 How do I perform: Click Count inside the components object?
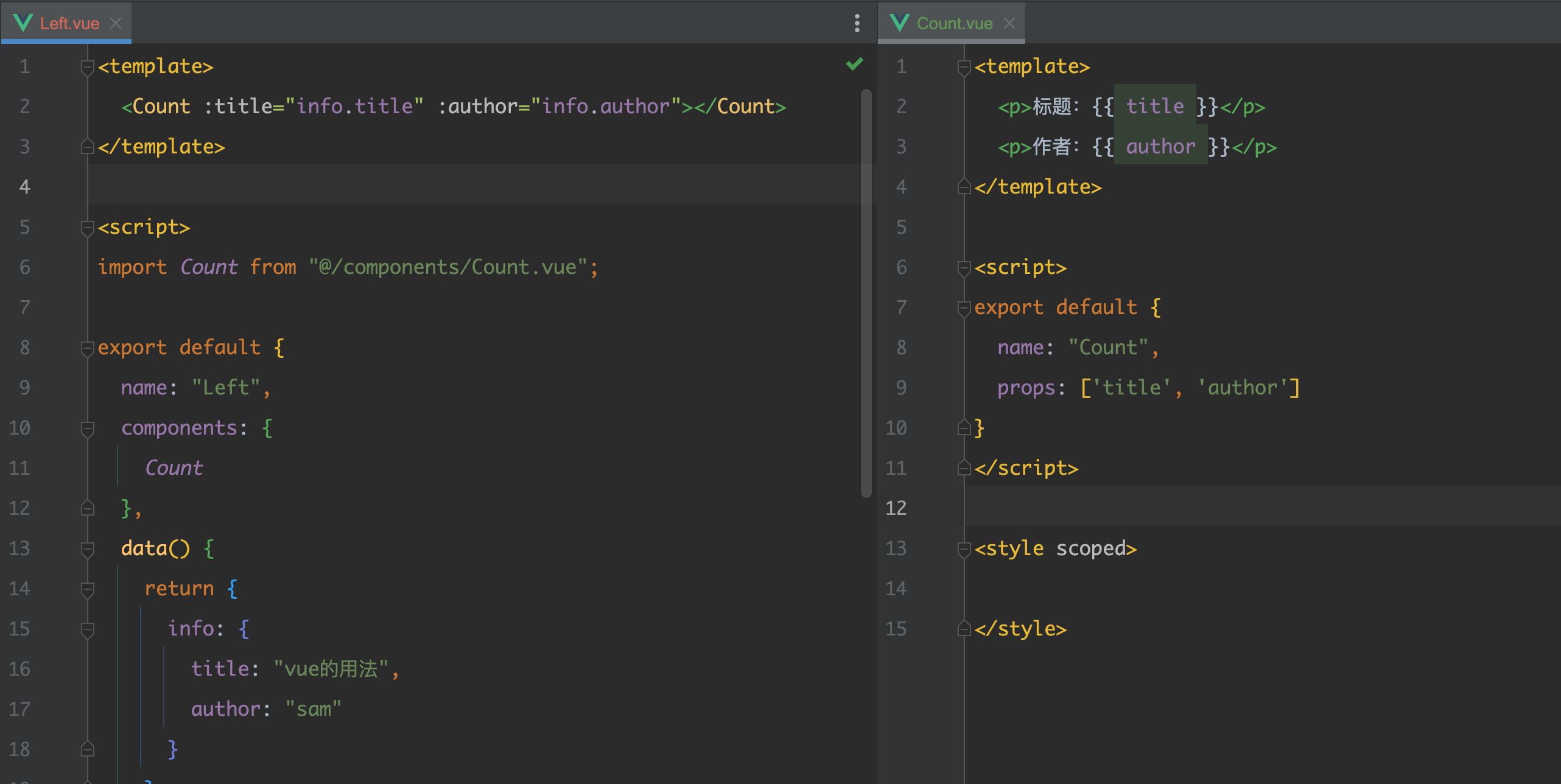174,468
